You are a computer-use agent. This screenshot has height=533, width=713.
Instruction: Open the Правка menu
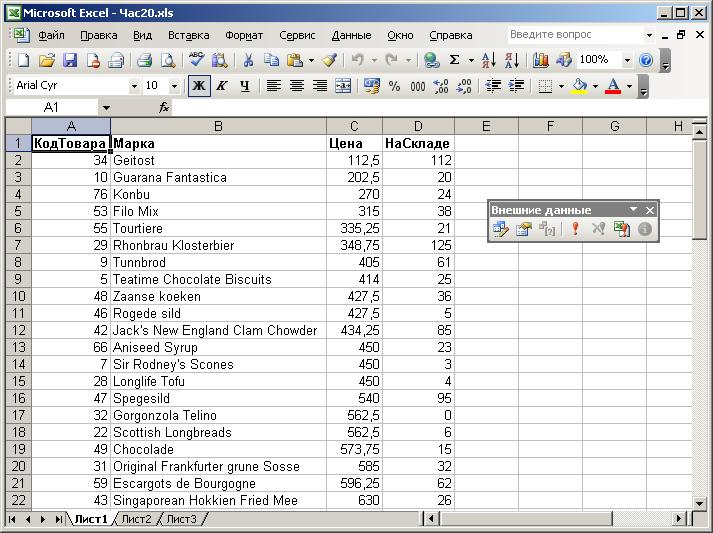[x=98, y=35]
